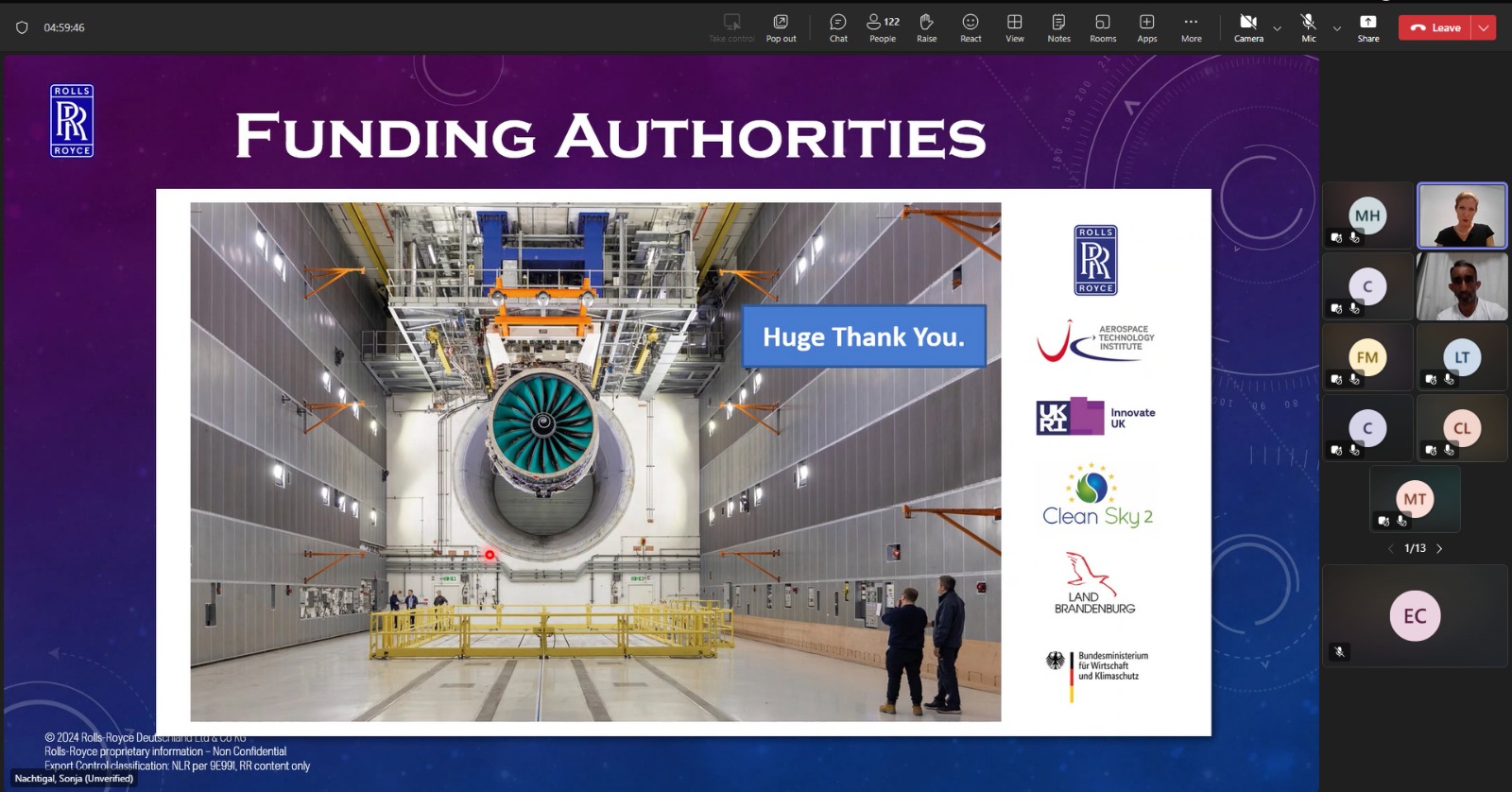Click the Take control button
The width and height of the screenshot is (1512, 792).
(x=731, y=27)
